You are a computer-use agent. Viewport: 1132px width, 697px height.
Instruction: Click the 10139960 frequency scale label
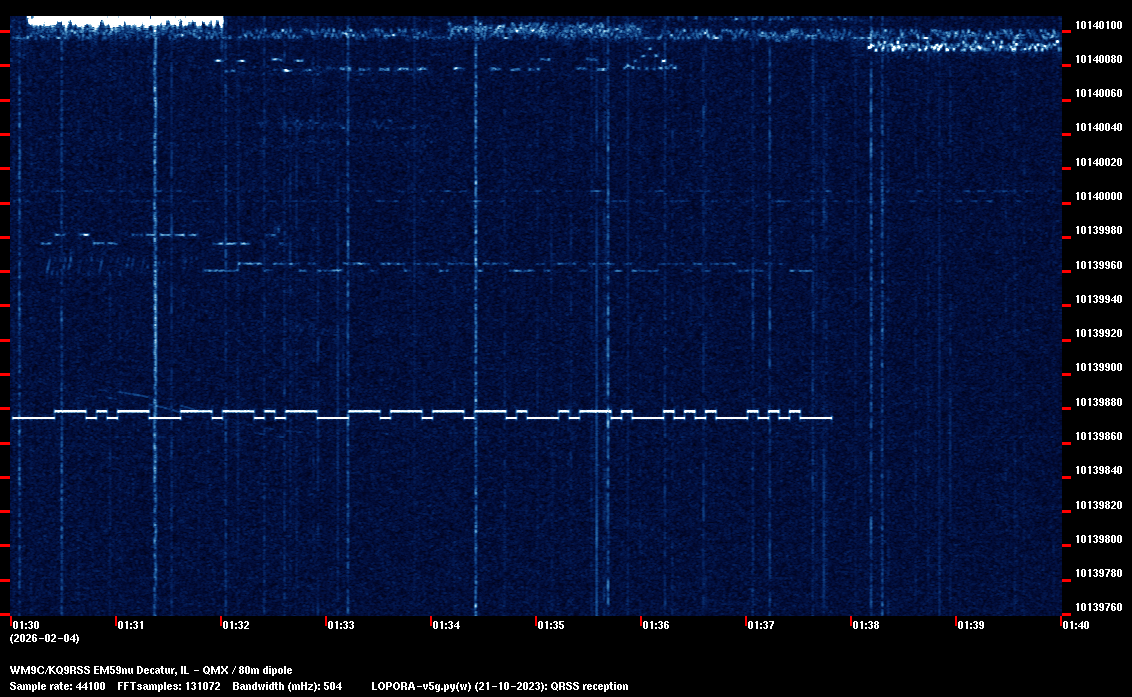tap(1097, 265)
